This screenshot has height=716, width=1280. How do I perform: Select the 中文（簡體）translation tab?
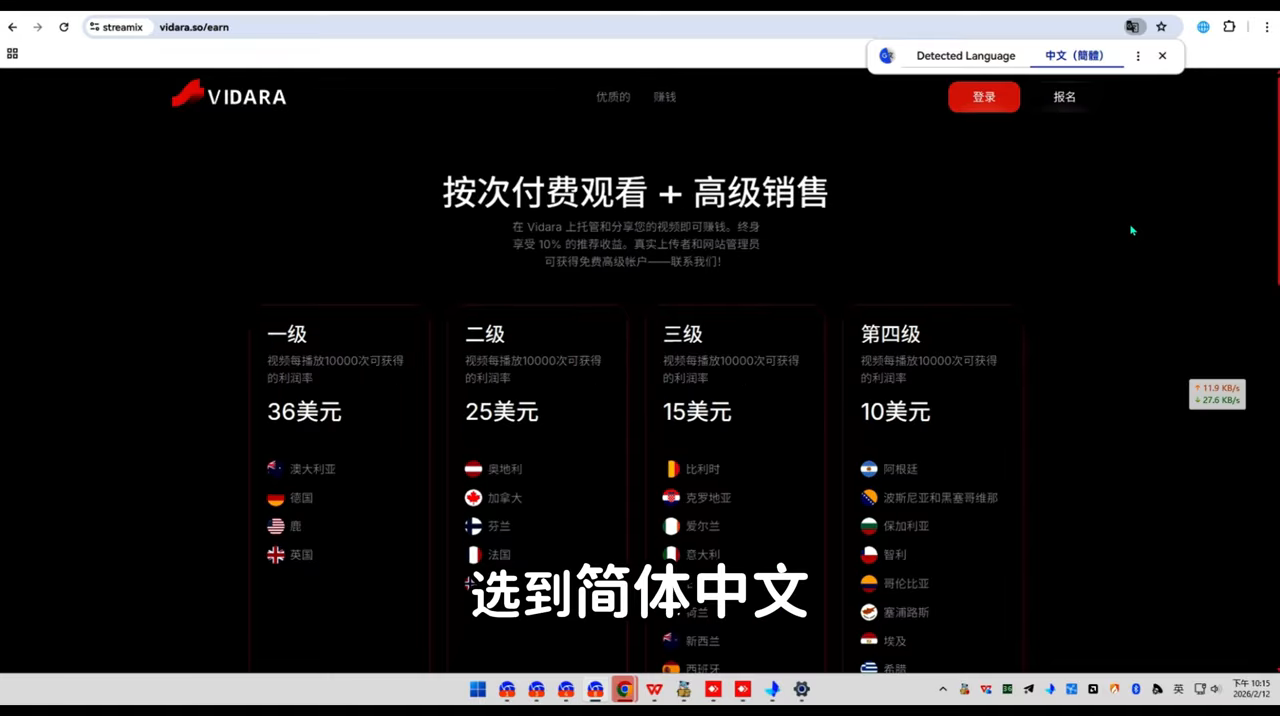(x=1075, y=56)
